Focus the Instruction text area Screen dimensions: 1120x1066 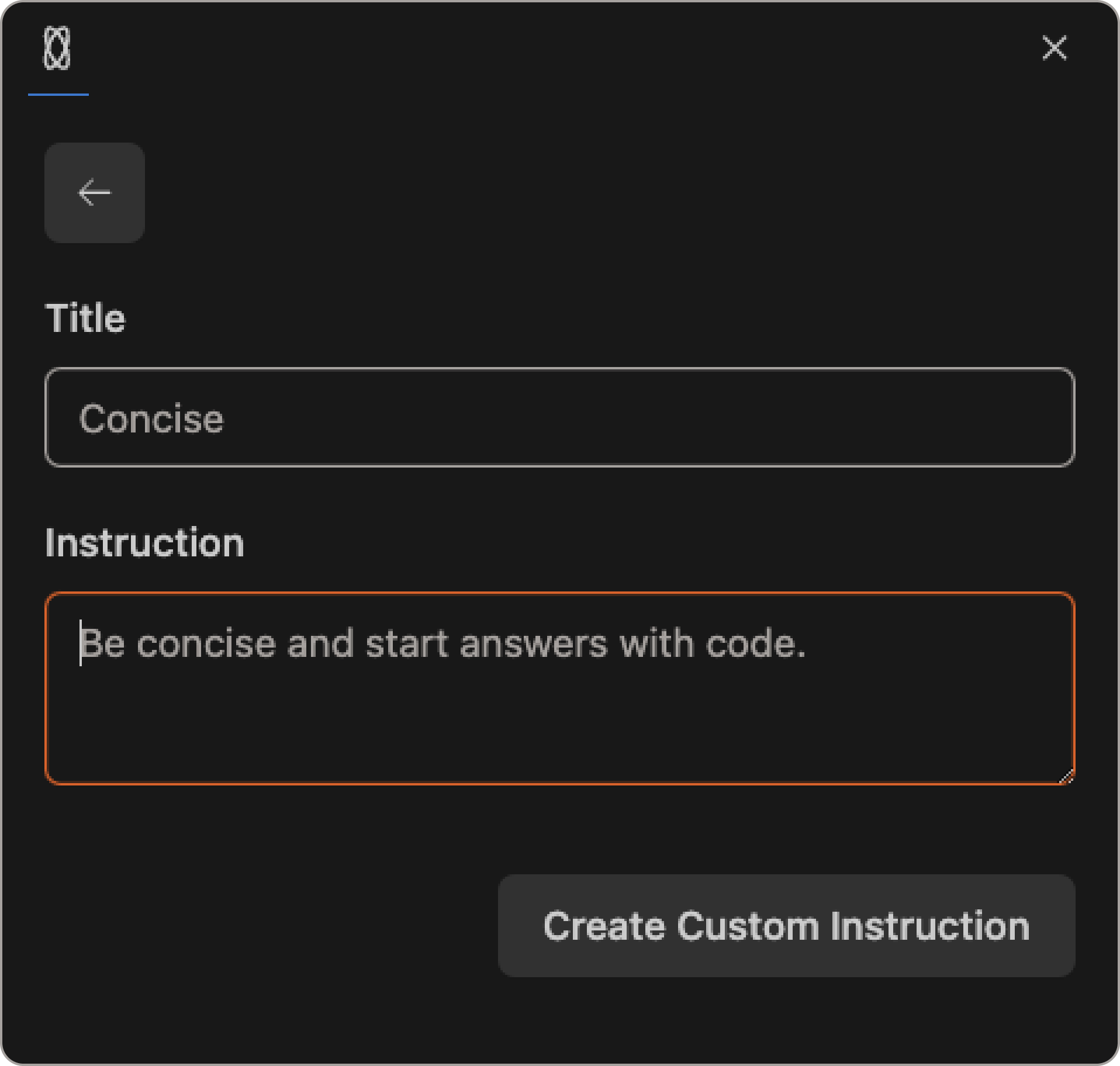[559, 688]
